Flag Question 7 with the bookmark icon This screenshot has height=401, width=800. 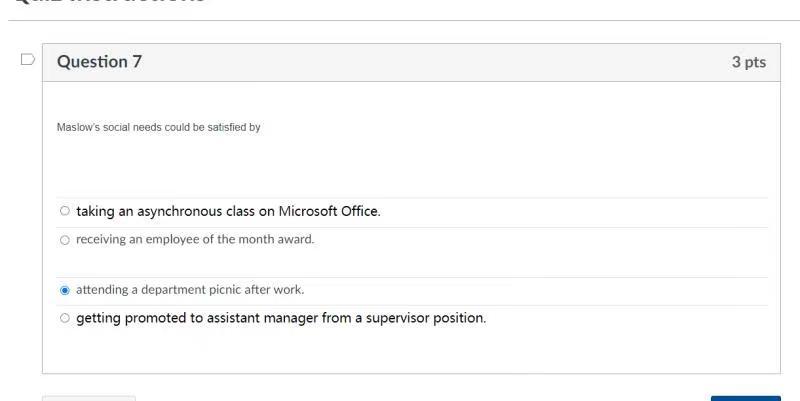[28, 59]
